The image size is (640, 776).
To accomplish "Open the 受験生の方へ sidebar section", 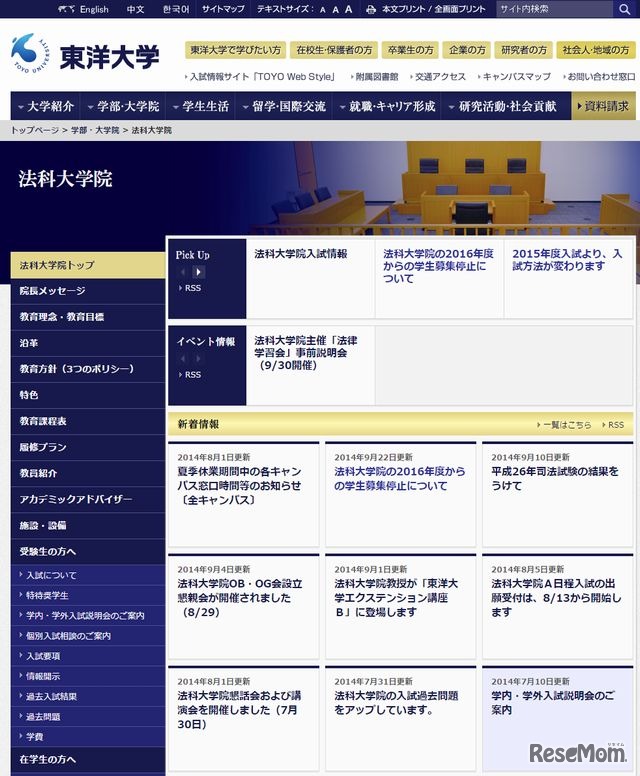I will (x=88, y=552).
